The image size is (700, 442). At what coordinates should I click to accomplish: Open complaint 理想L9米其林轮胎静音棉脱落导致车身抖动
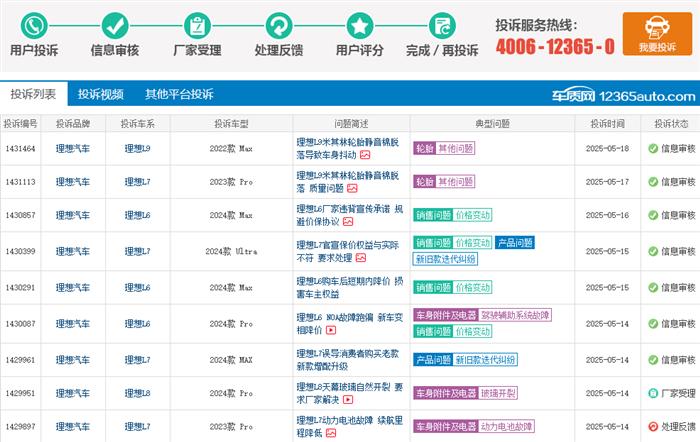coord(348,149)
